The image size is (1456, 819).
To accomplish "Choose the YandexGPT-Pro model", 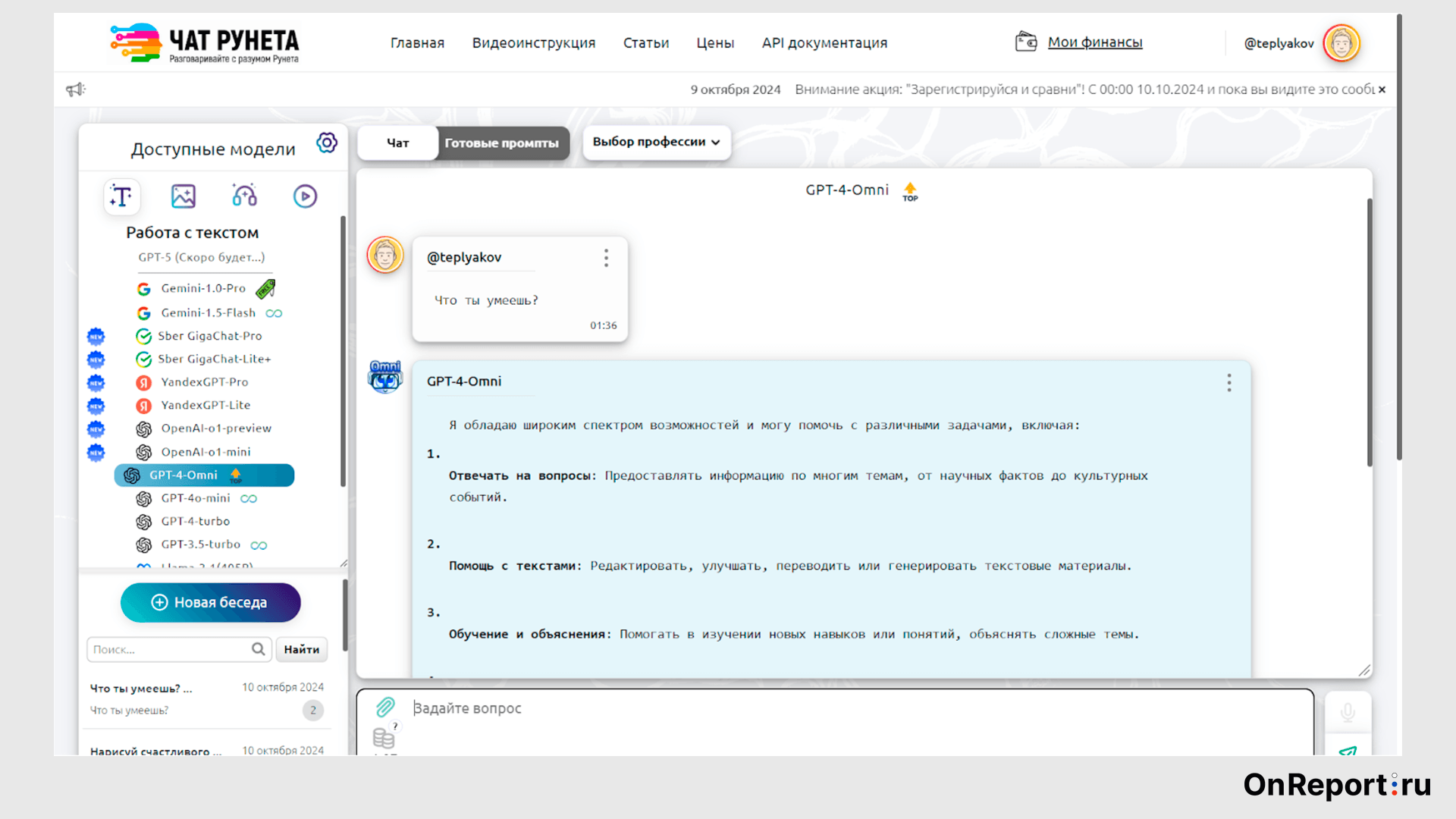I will pos(205,382).
